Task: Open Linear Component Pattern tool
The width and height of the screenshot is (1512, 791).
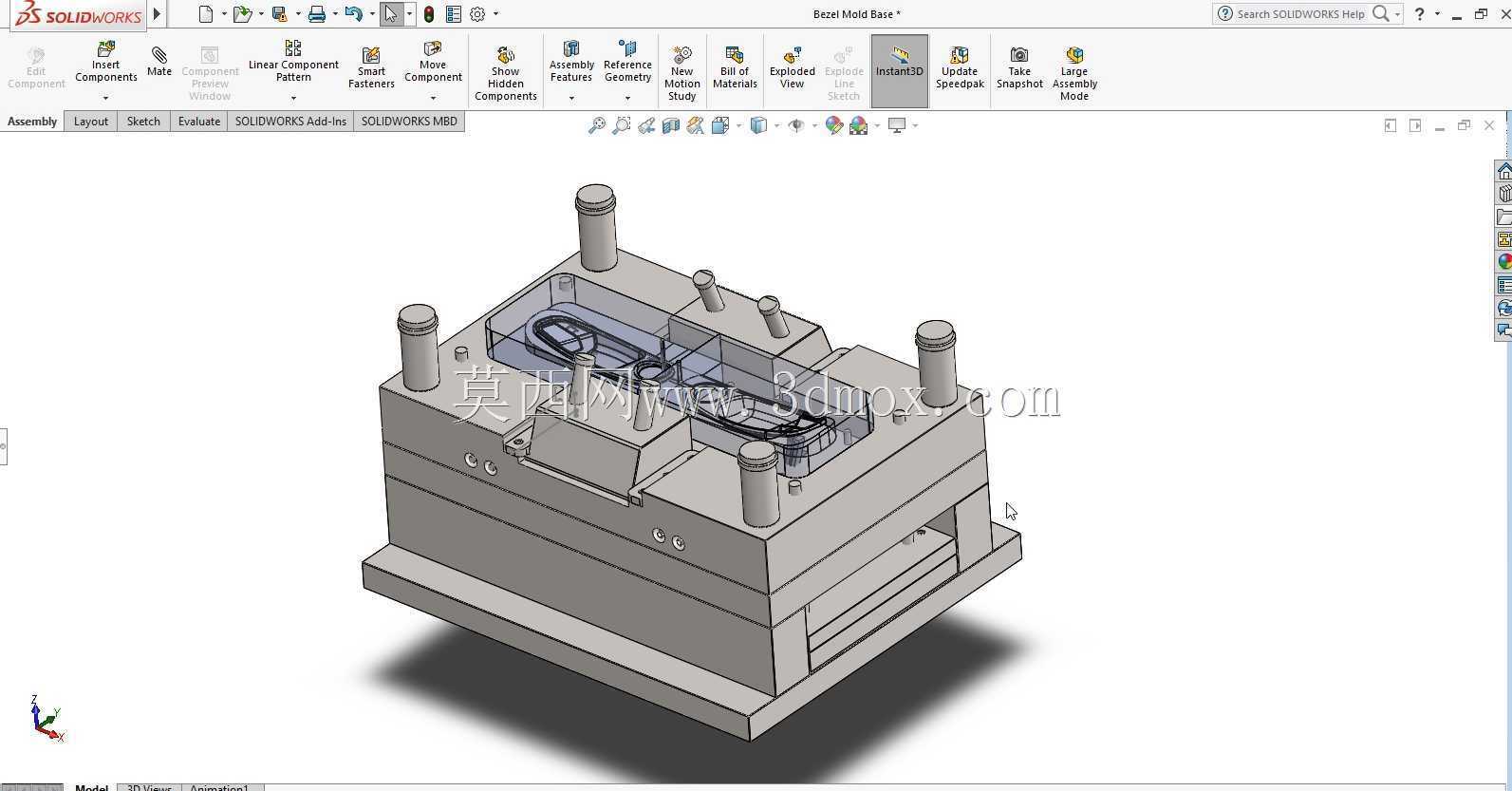Action: [x=293, y=63]
